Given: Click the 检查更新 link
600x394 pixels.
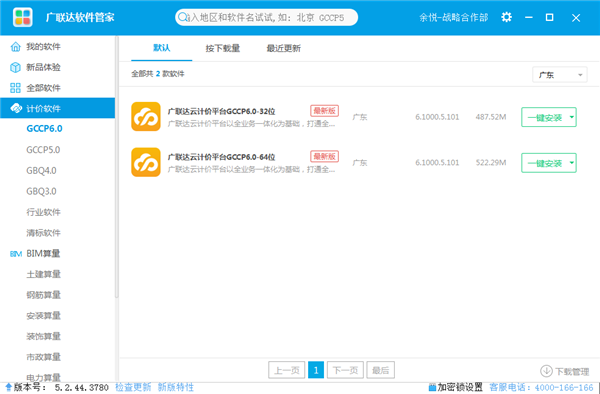Looking at the screenshot, I should coord(133,387).
